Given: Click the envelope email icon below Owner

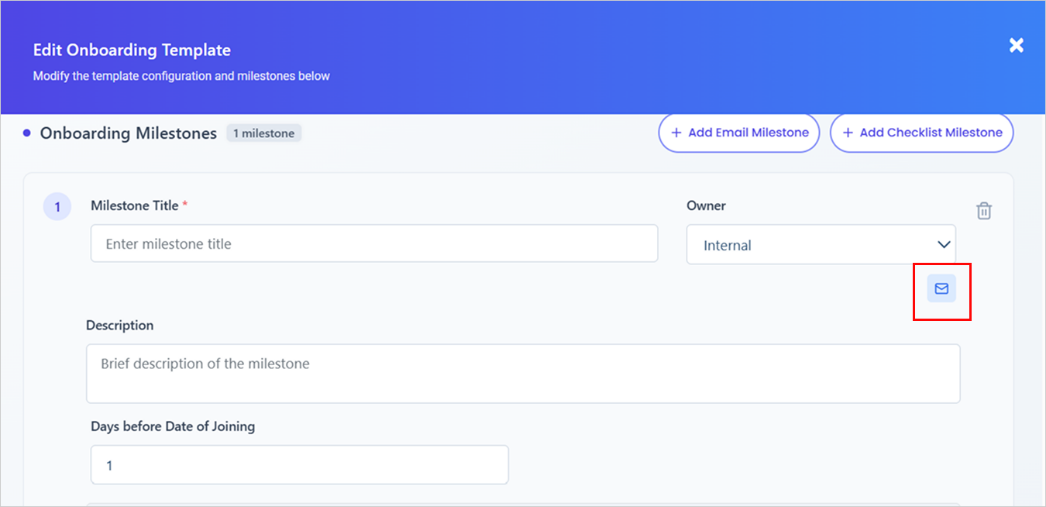Looking at the screenshot, I should [x=941, y=288].
